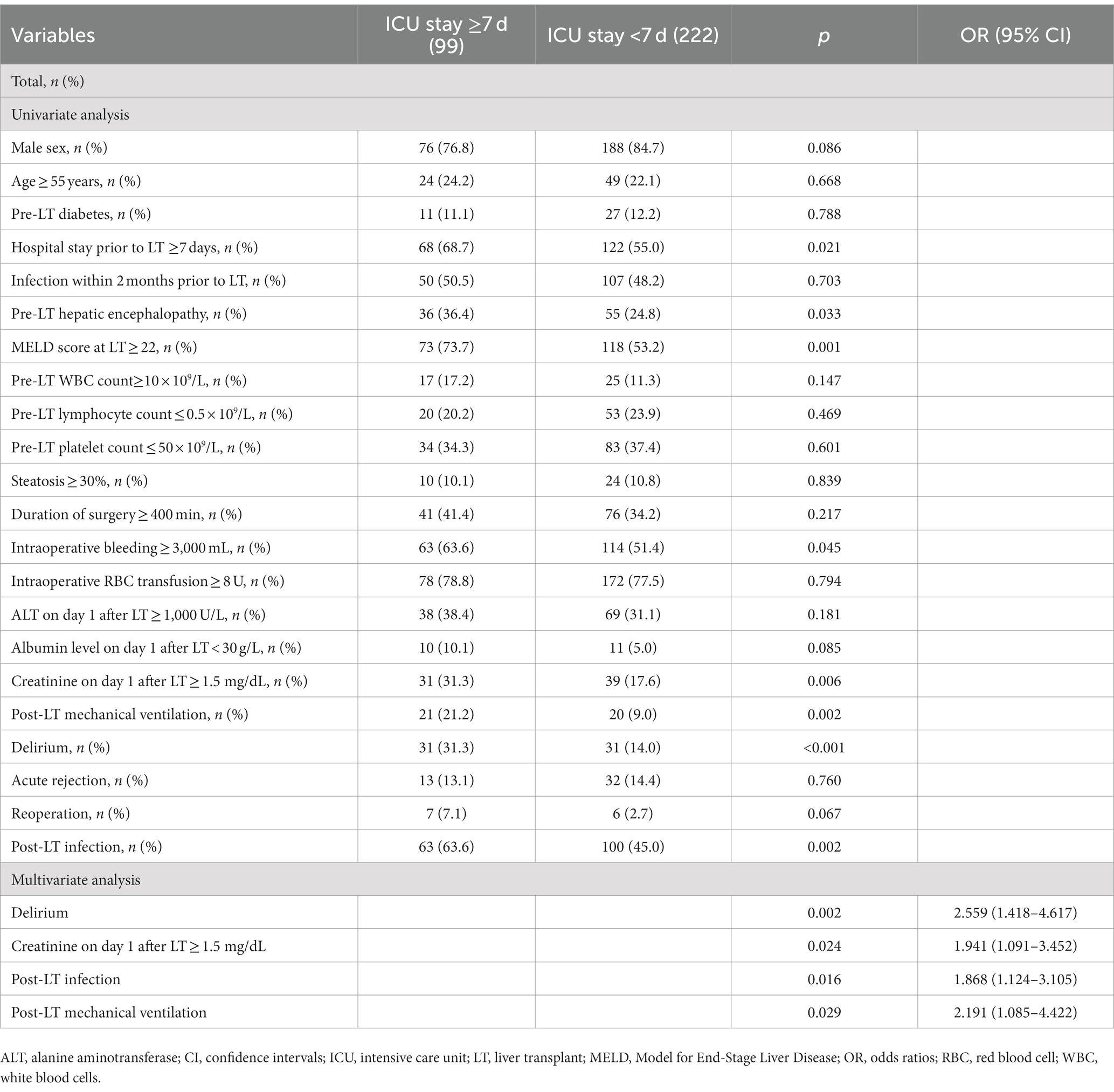Click the value '76 (76.8)'
The width and height of the screenshot is (1114, 1092).
pyautogui.click(x=446, y=148)
